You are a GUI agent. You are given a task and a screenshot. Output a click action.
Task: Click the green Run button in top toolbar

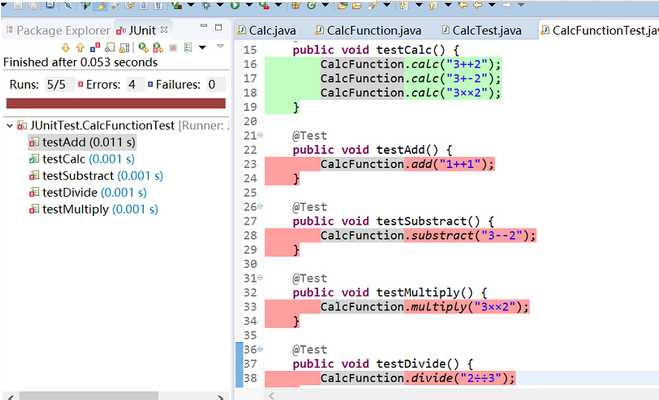[235, 5]
